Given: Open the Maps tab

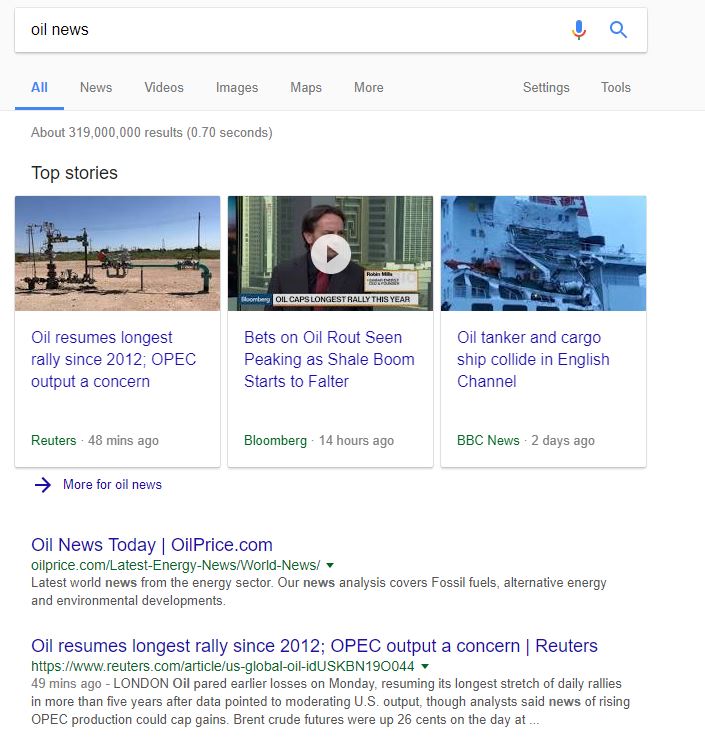Looking at the screenshot, I should pyautogui.click(x=306, y=87).
